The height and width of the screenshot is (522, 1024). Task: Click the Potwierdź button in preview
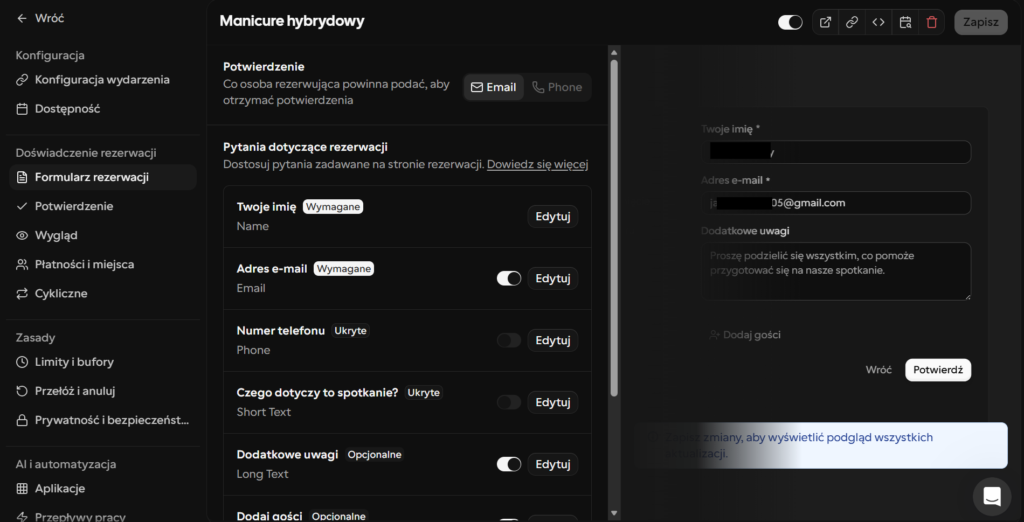938,370
